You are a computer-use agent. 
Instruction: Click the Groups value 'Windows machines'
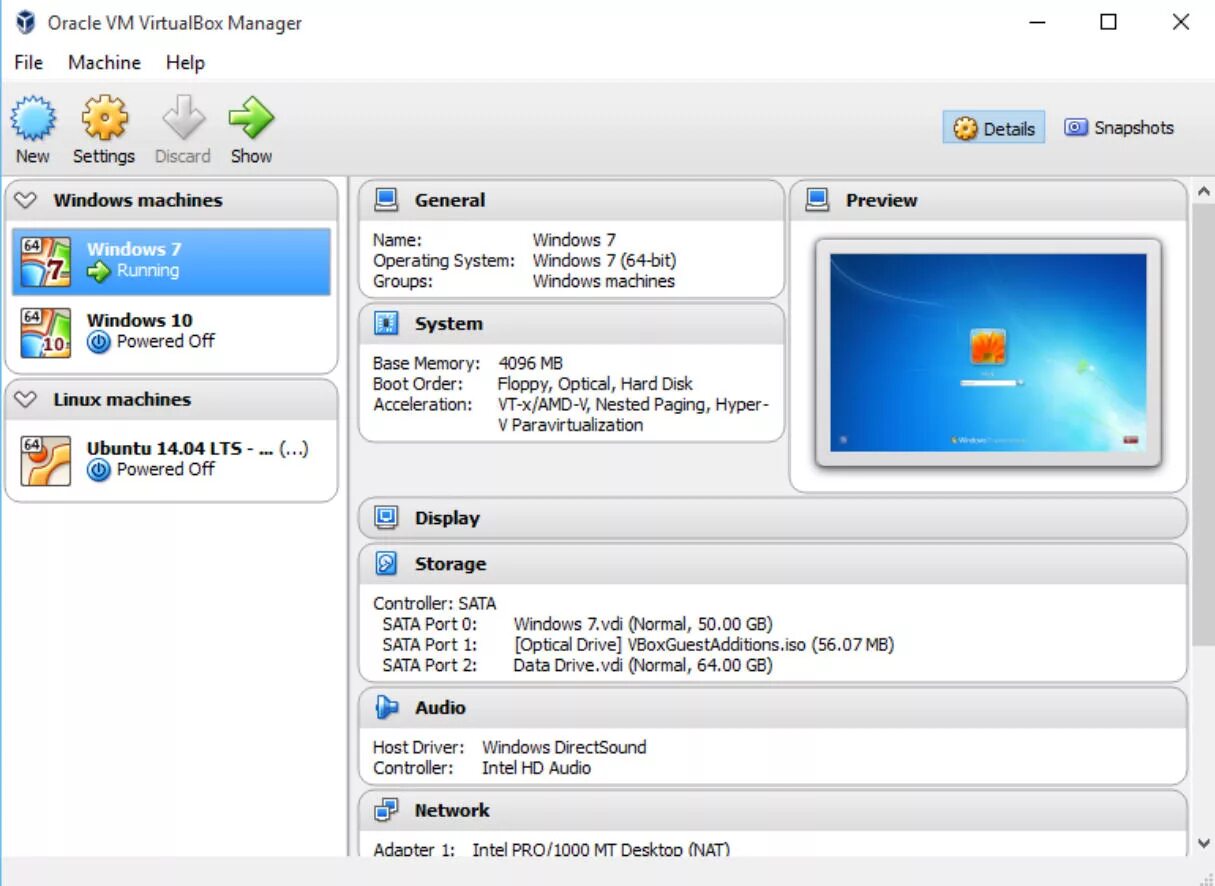[603, 281]
